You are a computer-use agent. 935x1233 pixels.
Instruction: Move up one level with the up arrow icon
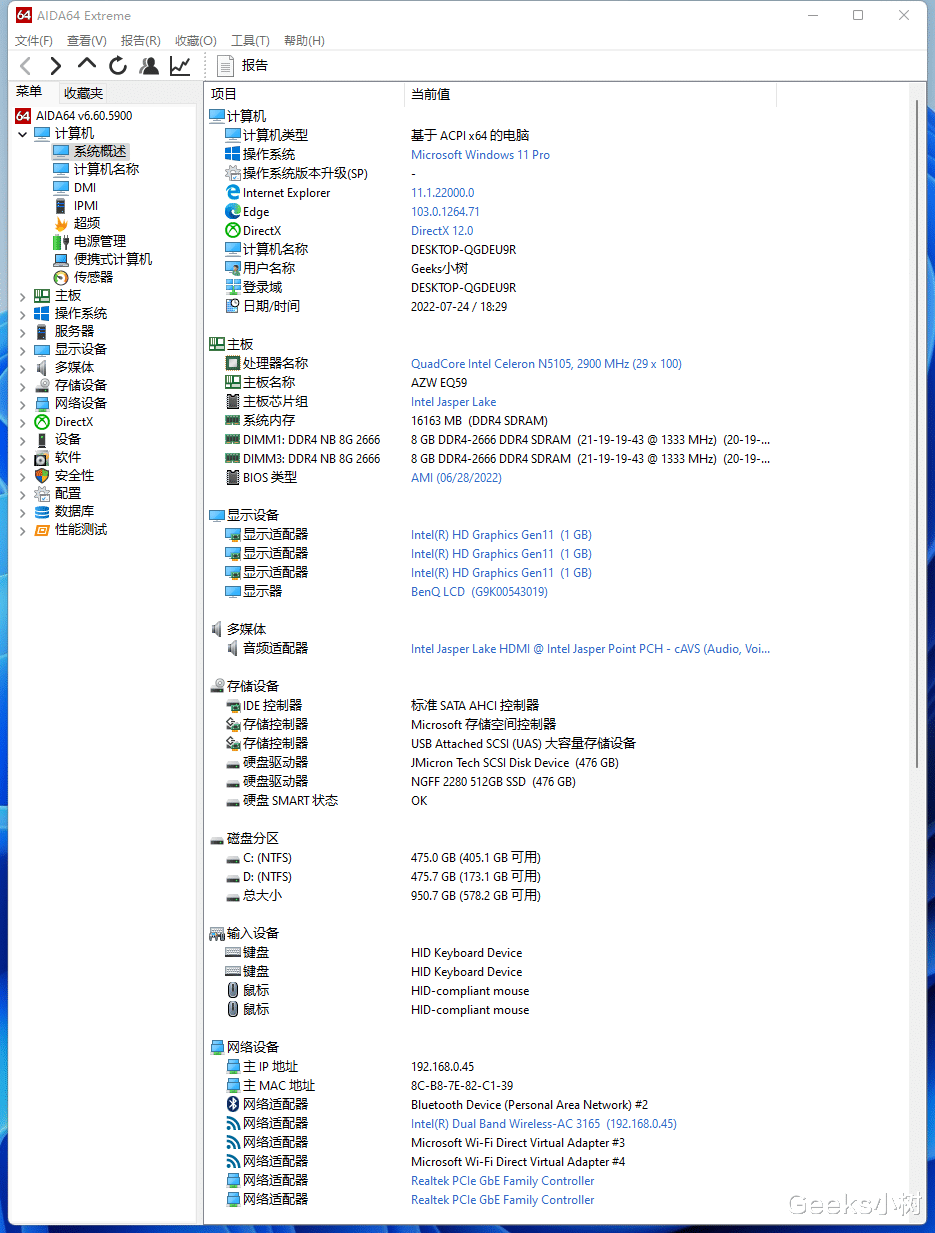click(x=87, y=65)
